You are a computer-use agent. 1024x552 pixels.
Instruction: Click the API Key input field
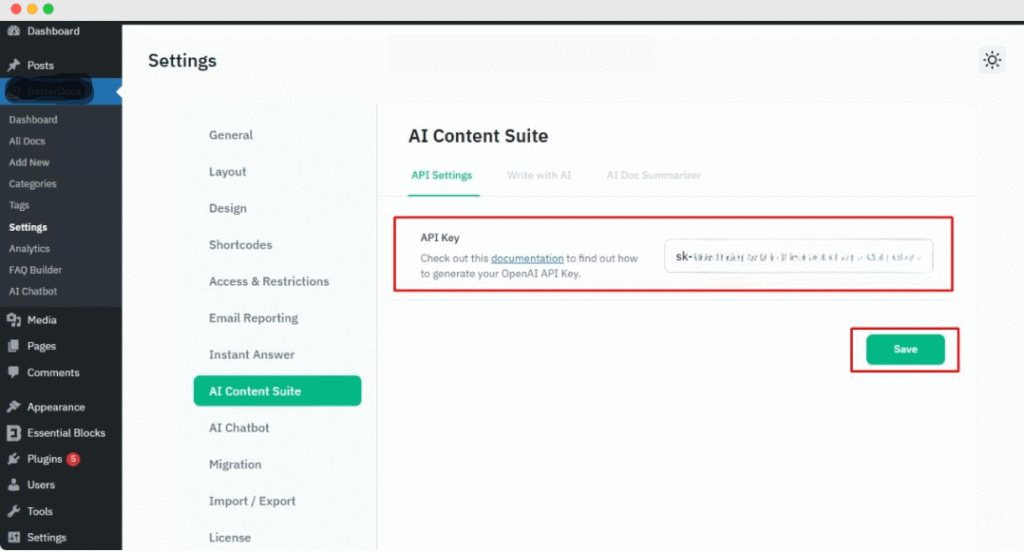[798, 256]
